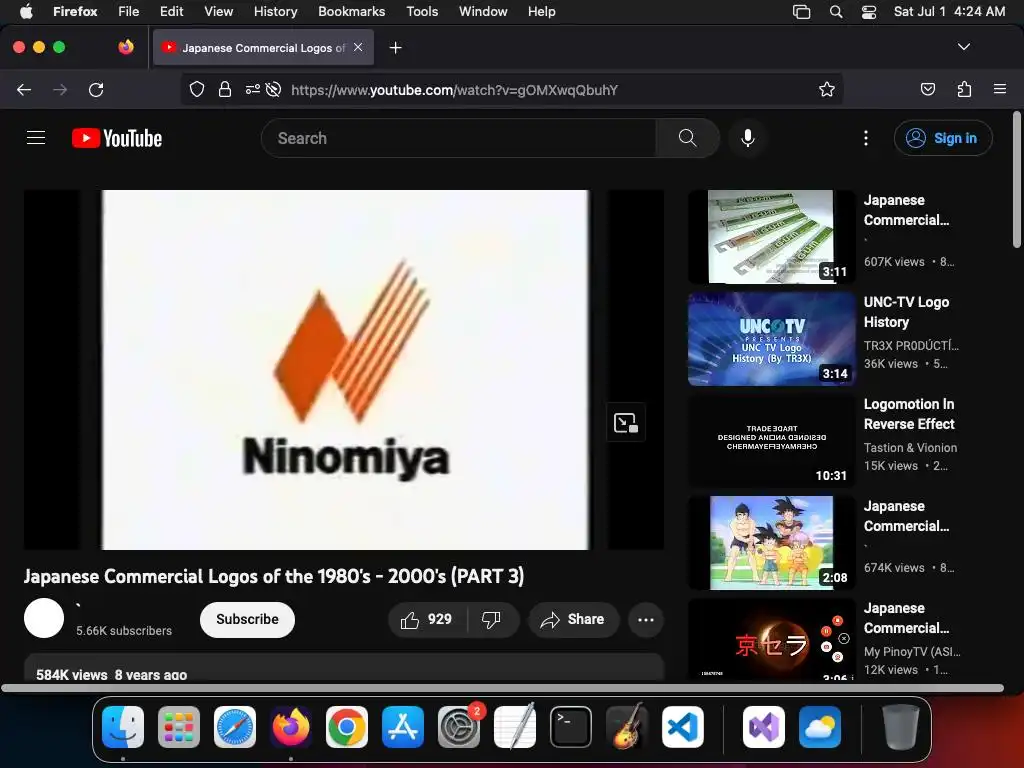Click the page vertical scrollbar
The height and width of the screenshot is (768, 1024).
tap(1017, 180)
